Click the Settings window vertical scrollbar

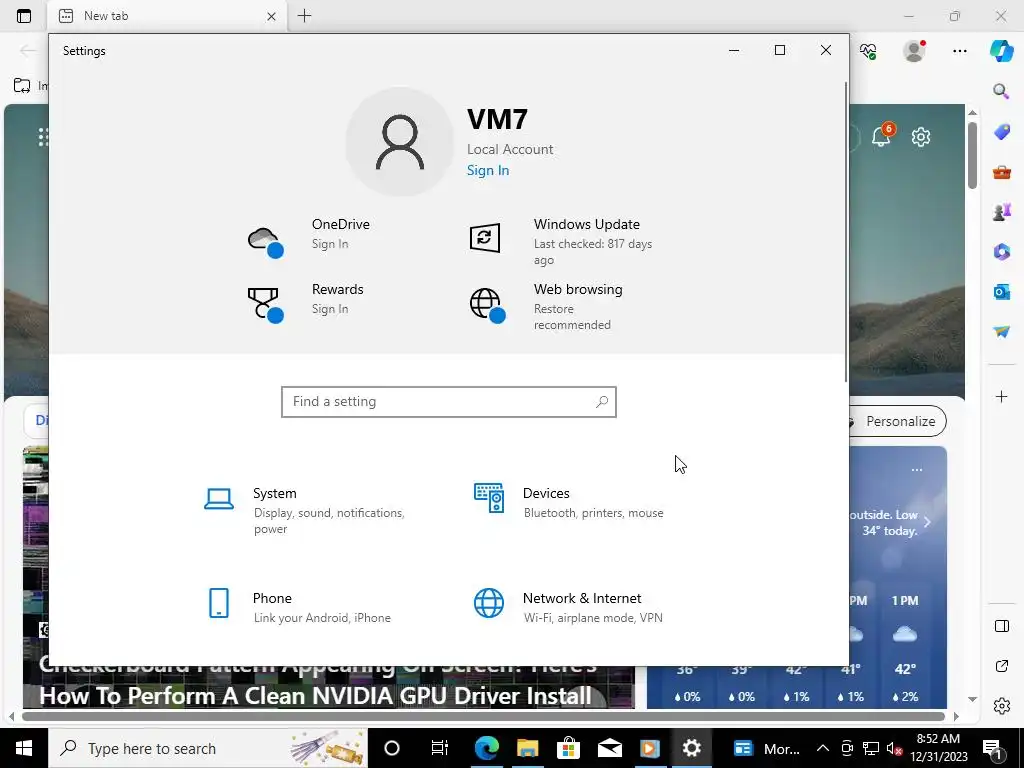846,232
